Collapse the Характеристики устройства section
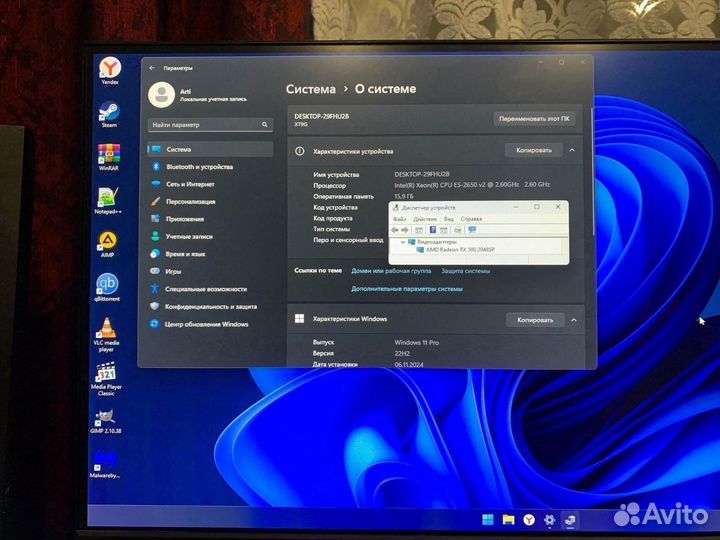Viewport: 720px width, 540px height. pos(572,150)
